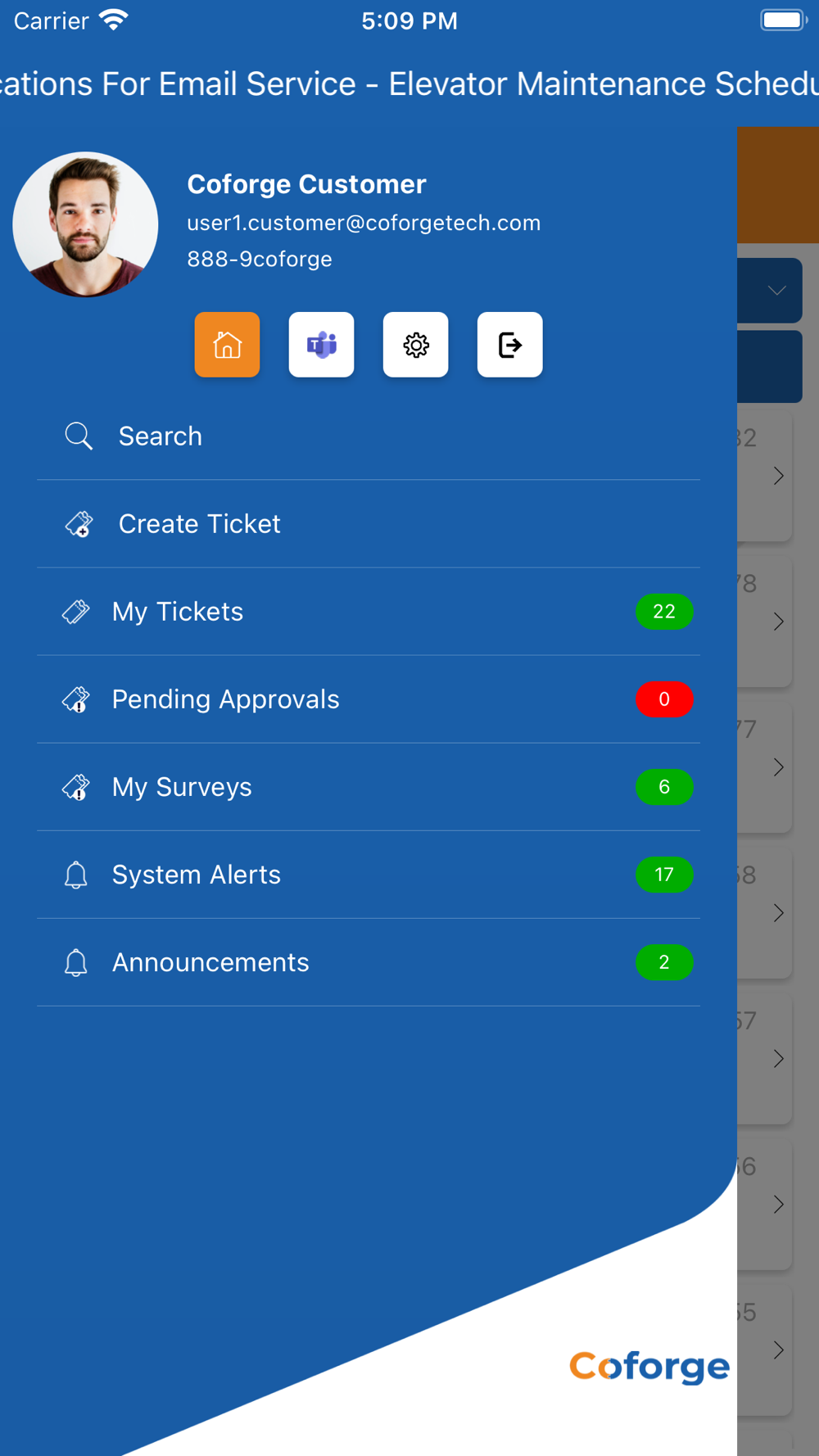Tap the green 22 tickets badge
Image resolution: width=819 pixels, height=1456 pixels.
point(664,612)
